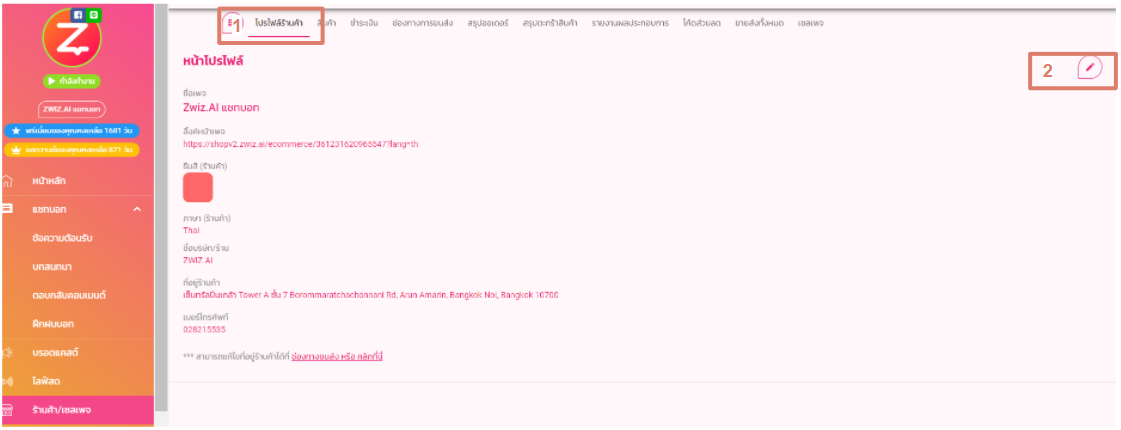This screenshot has height=430, width=1121.
Task: Open the shop page URL link
Action: [x=301, y=144]
